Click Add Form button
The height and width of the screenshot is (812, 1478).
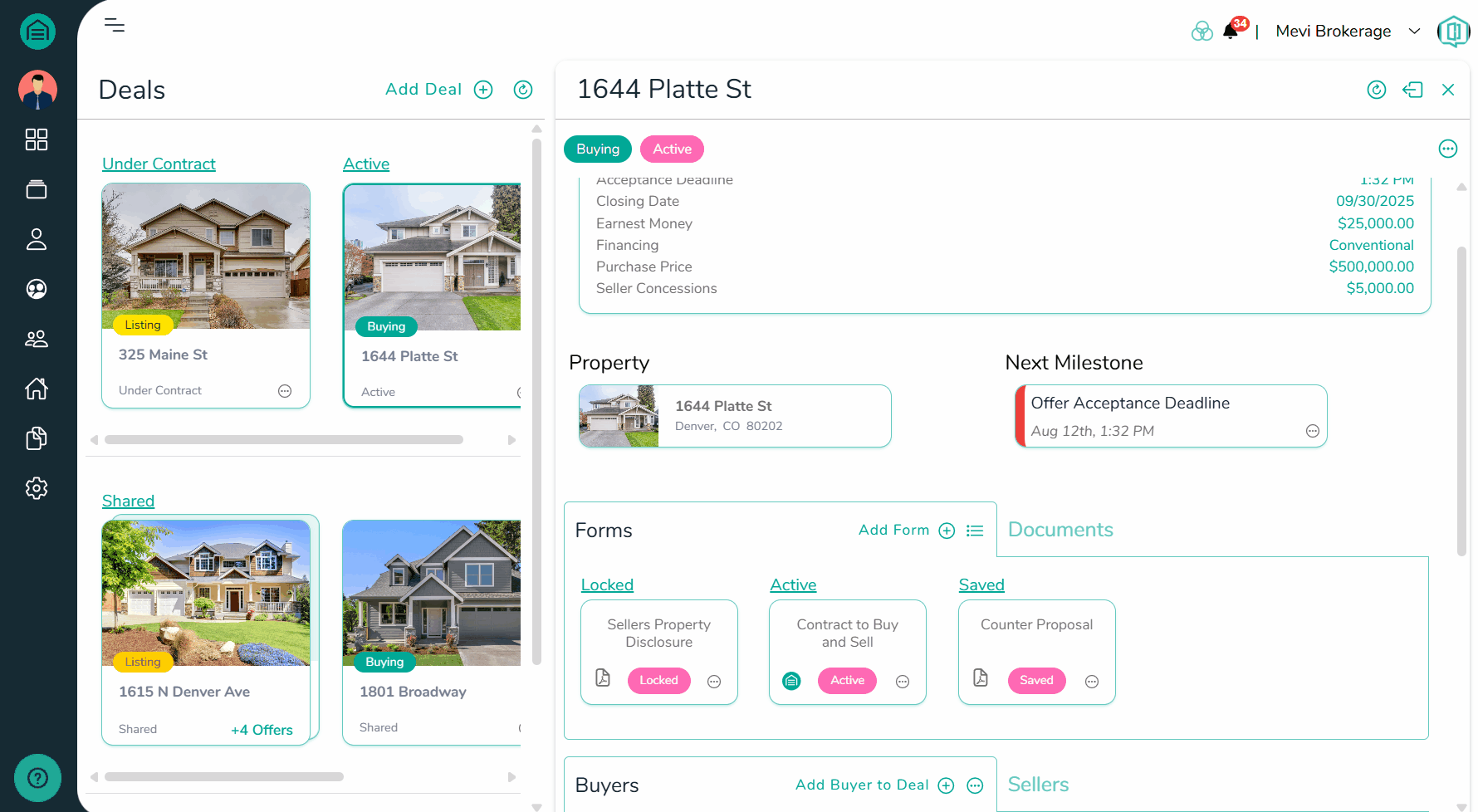(x=907, y=531)
